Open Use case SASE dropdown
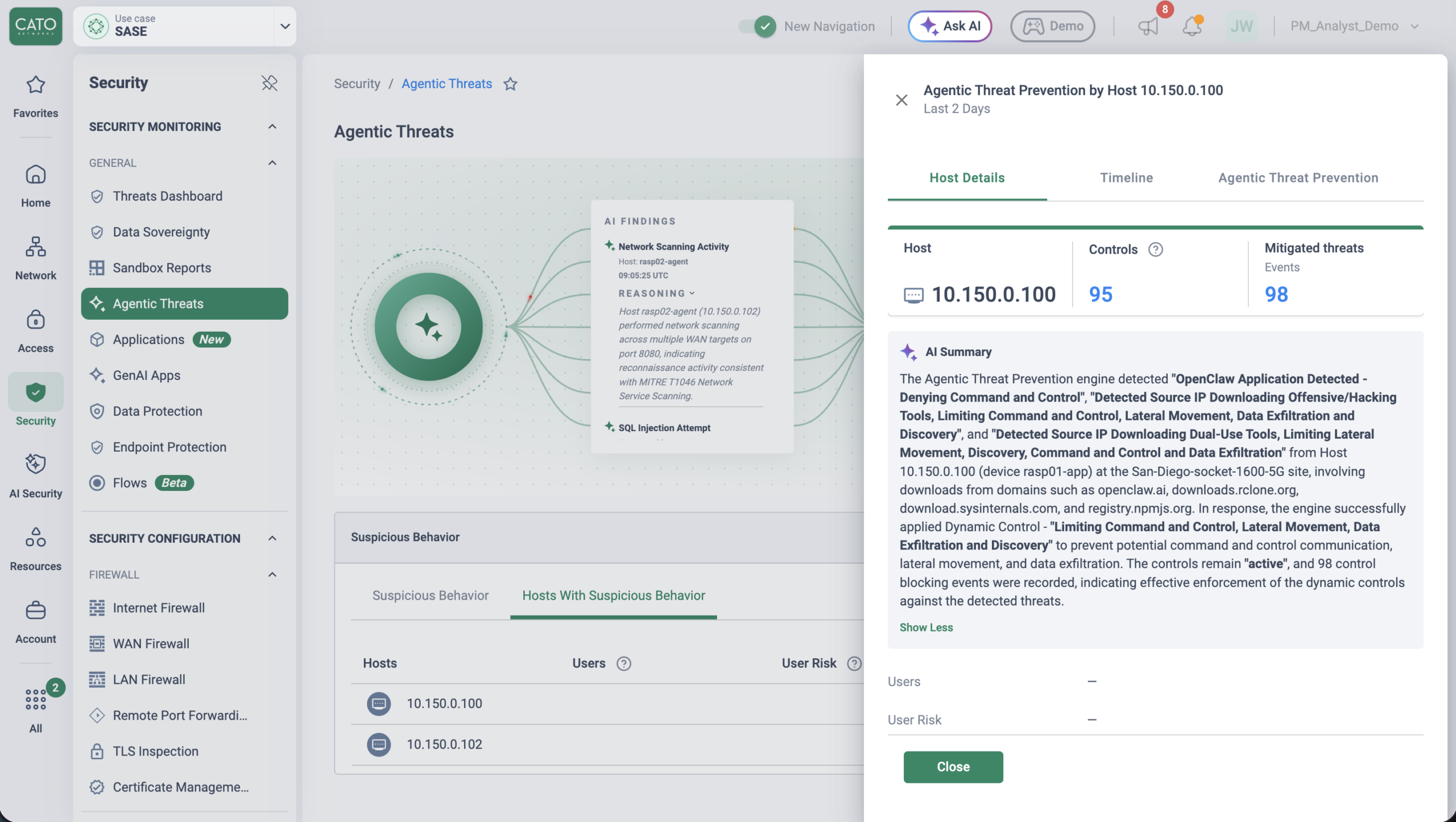Image resolution: width=1456 pixels, height=822 pixels. click(x=184, y=26)
